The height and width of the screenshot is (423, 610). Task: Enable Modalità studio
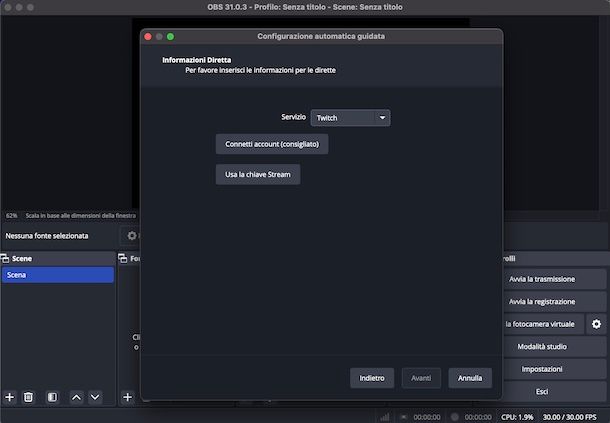click(555, 347)
